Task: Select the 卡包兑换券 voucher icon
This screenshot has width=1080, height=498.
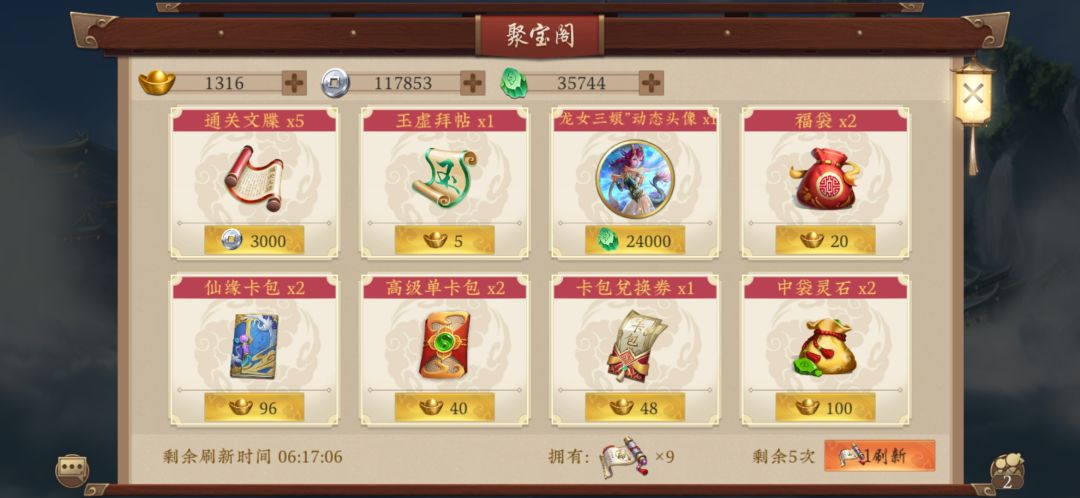Action: [635, 346]
